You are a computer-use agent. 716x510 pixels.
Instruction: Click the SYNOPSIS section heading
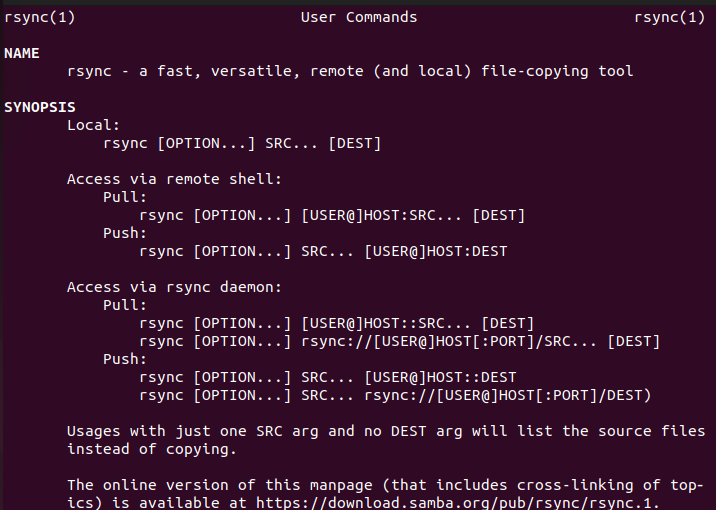40,107
